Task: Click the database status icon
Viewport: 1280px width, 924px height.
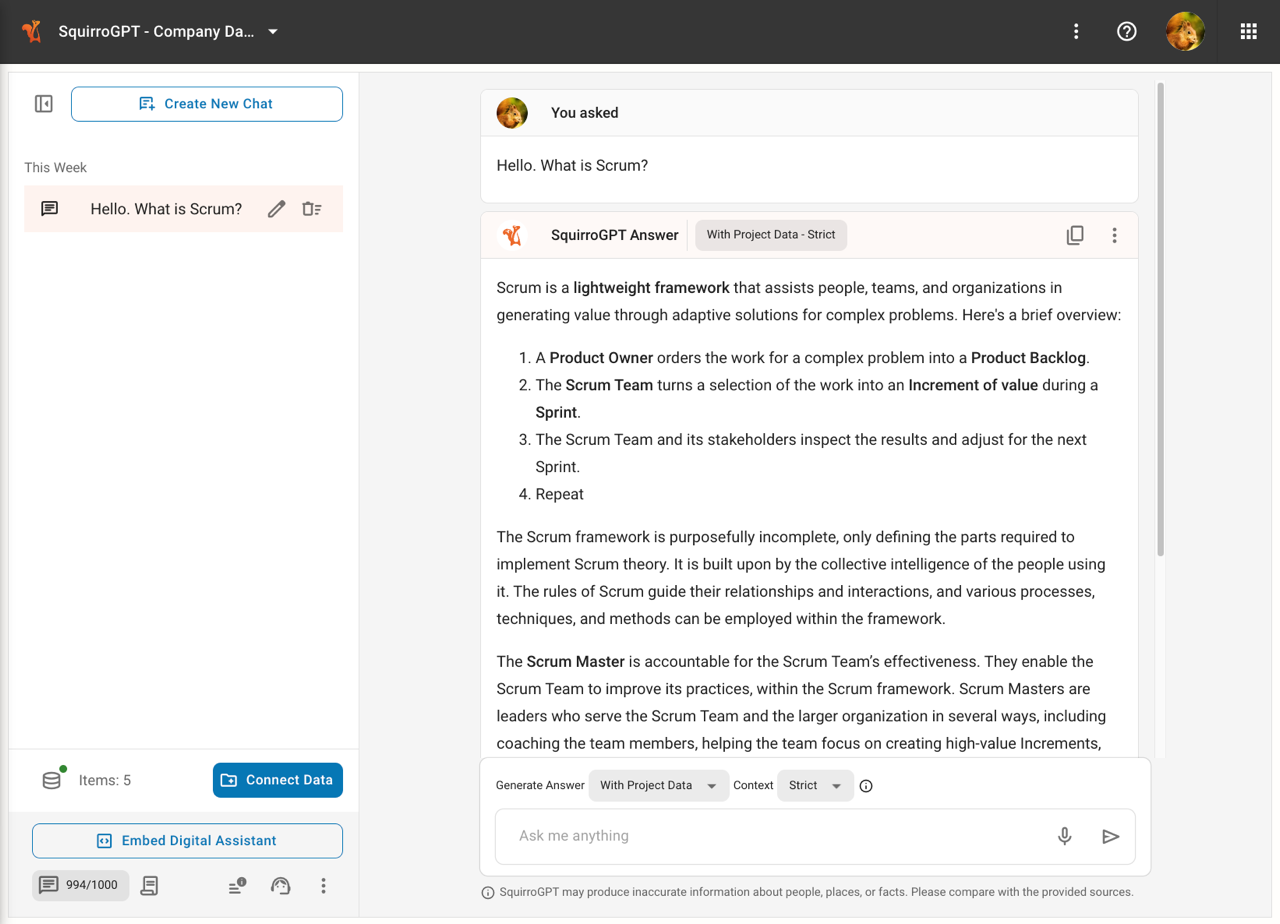Action: pyautogui.click(x=52, y=779)
